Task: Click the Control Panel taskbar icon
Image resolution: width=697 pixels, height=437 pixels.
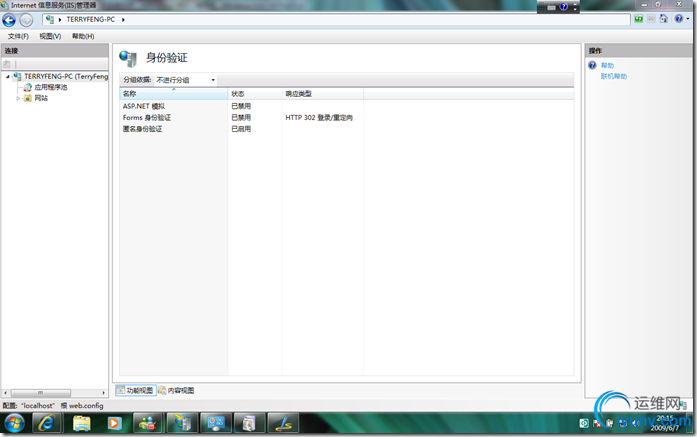Action: pos(216,423)
